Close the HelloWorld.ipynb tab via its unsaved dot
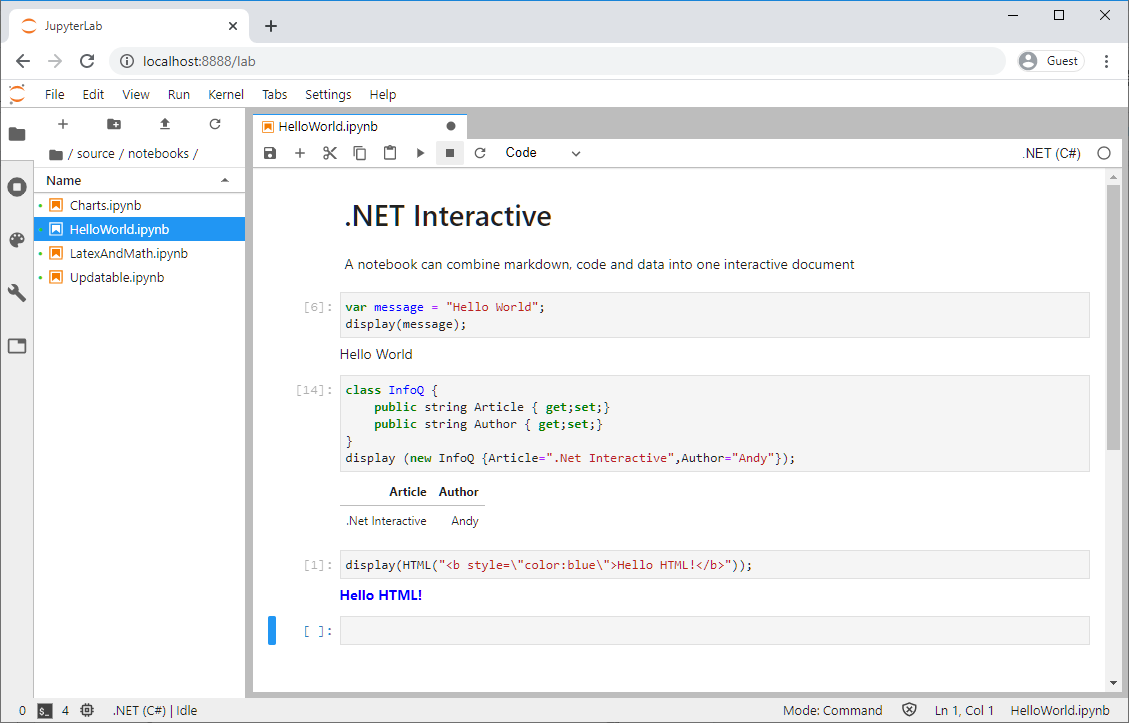Viewport: 1129px width, 723px height. (451, 126)
